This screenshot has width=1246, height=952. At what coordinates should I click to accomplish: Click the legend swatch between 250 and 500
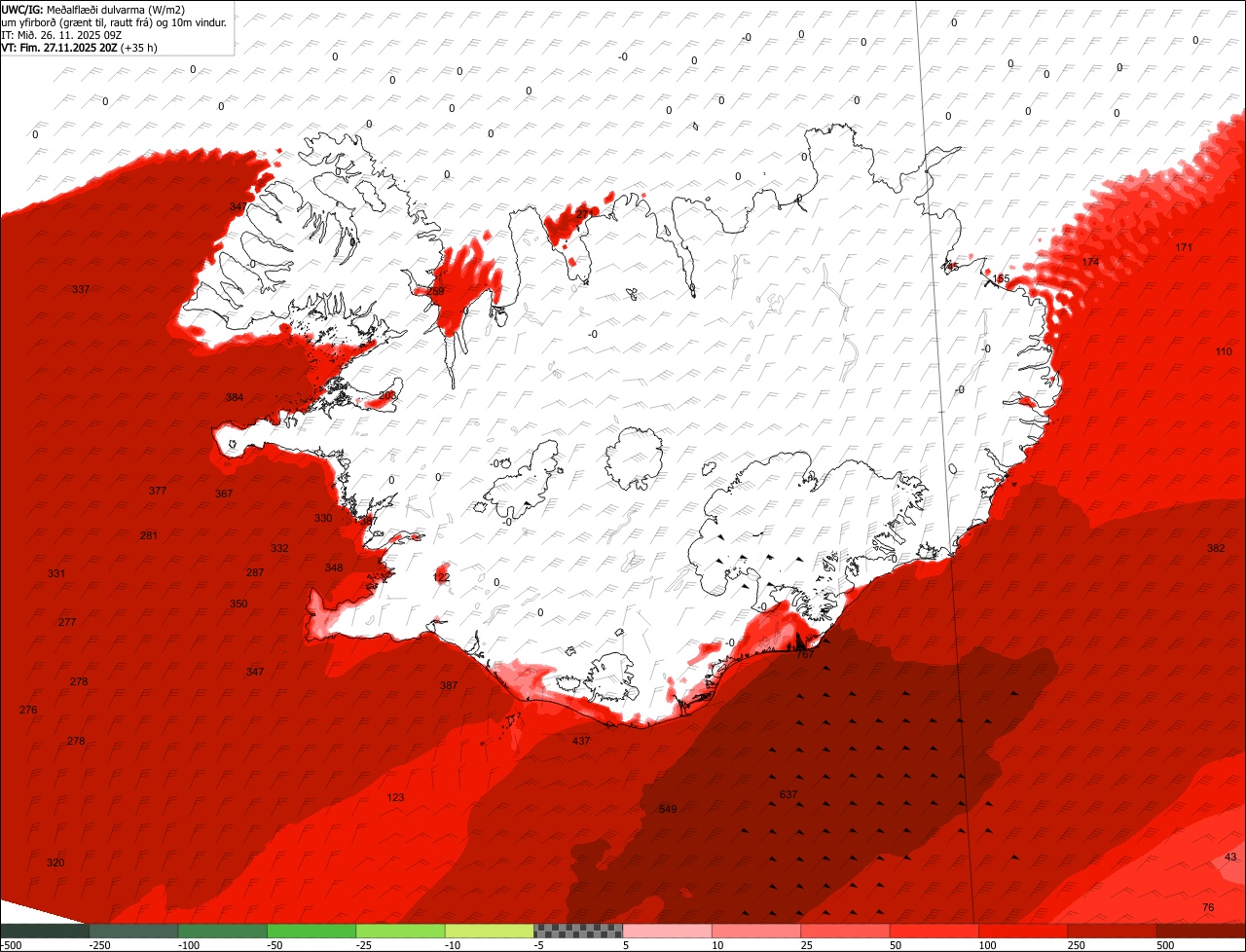[1112, 931]
